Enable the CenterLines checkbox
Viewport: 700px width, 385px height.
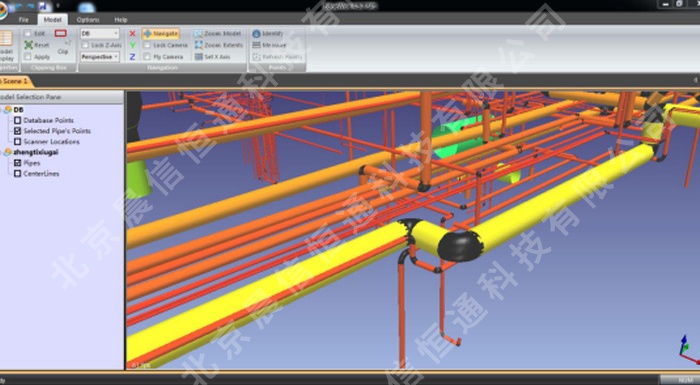(17, 174)
